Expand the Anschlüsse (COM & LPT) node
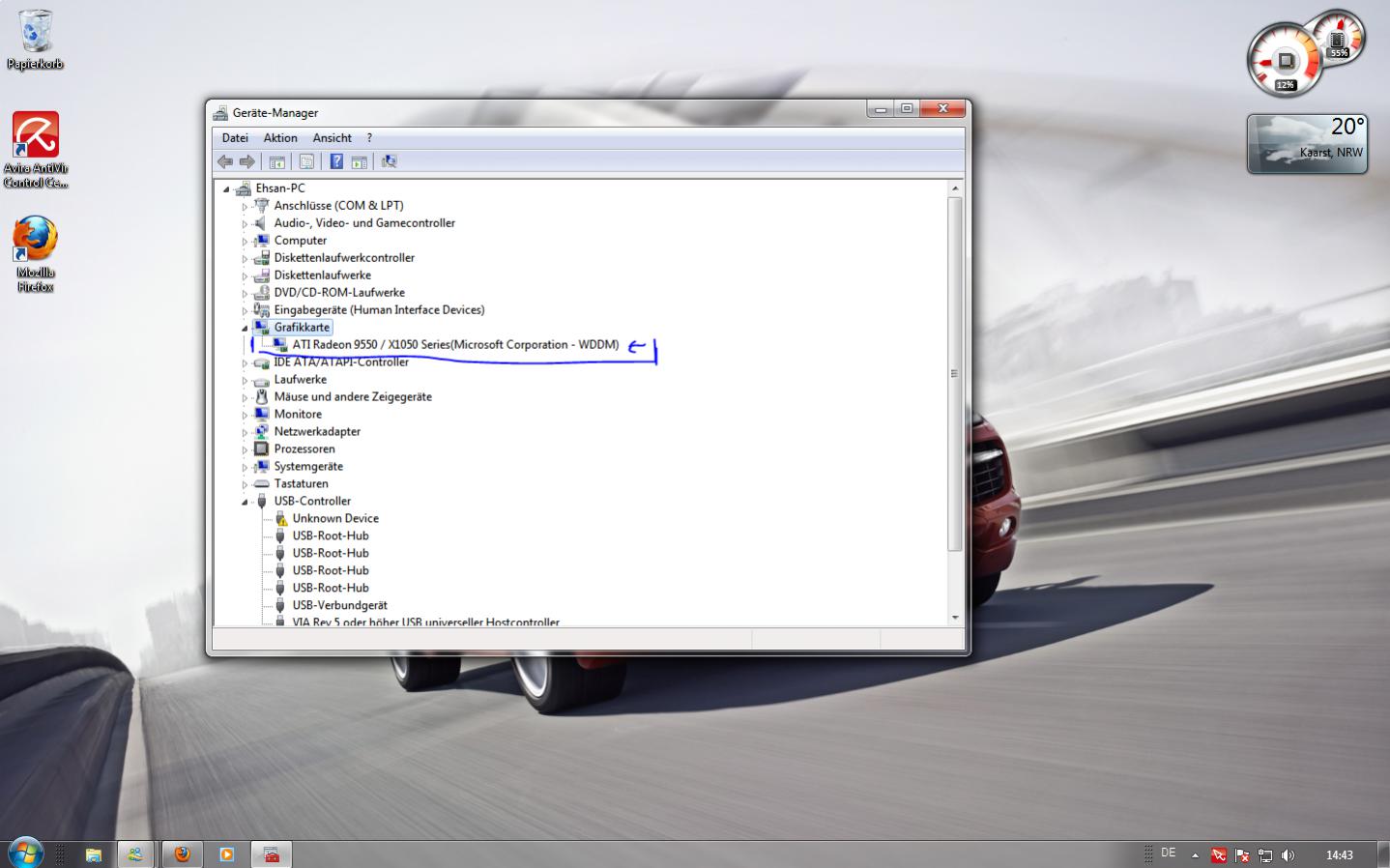This screenshot has height=868, width=1390. pyautogui.click(x=245, y=207)
